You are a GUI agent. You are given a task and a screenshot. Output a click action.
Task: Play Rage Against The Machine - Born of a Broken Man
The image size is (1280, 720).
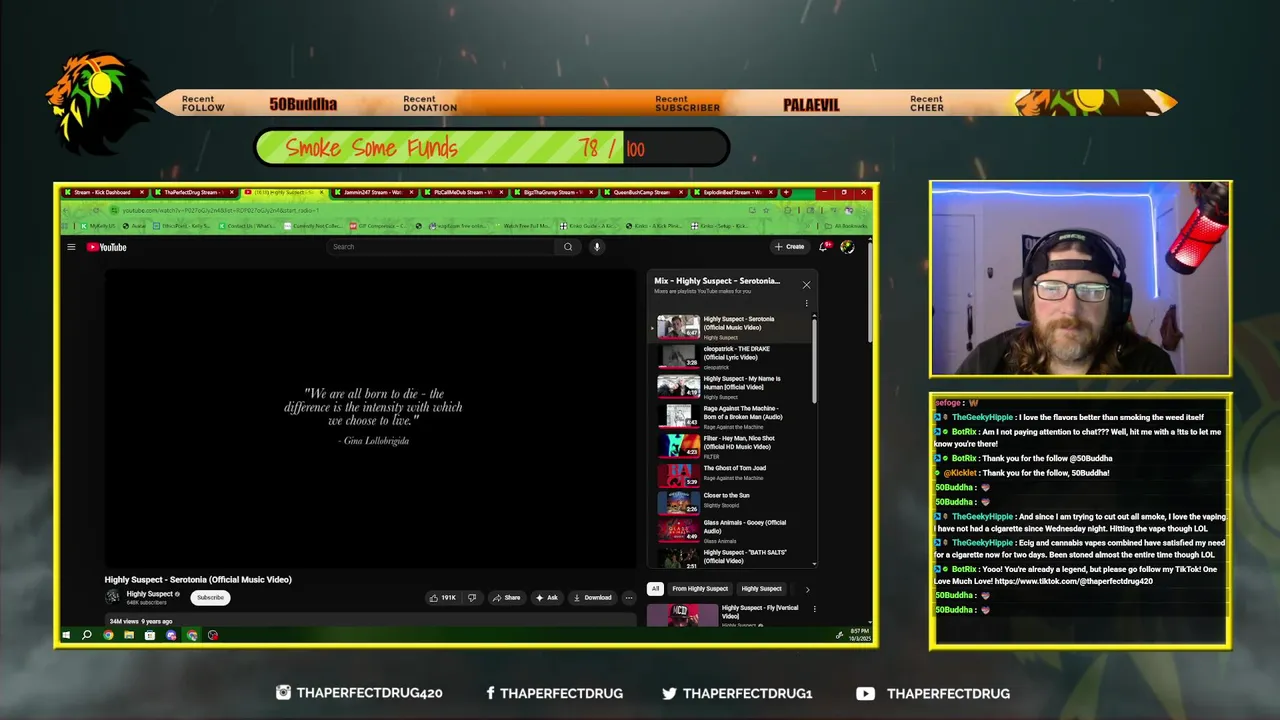730,417
